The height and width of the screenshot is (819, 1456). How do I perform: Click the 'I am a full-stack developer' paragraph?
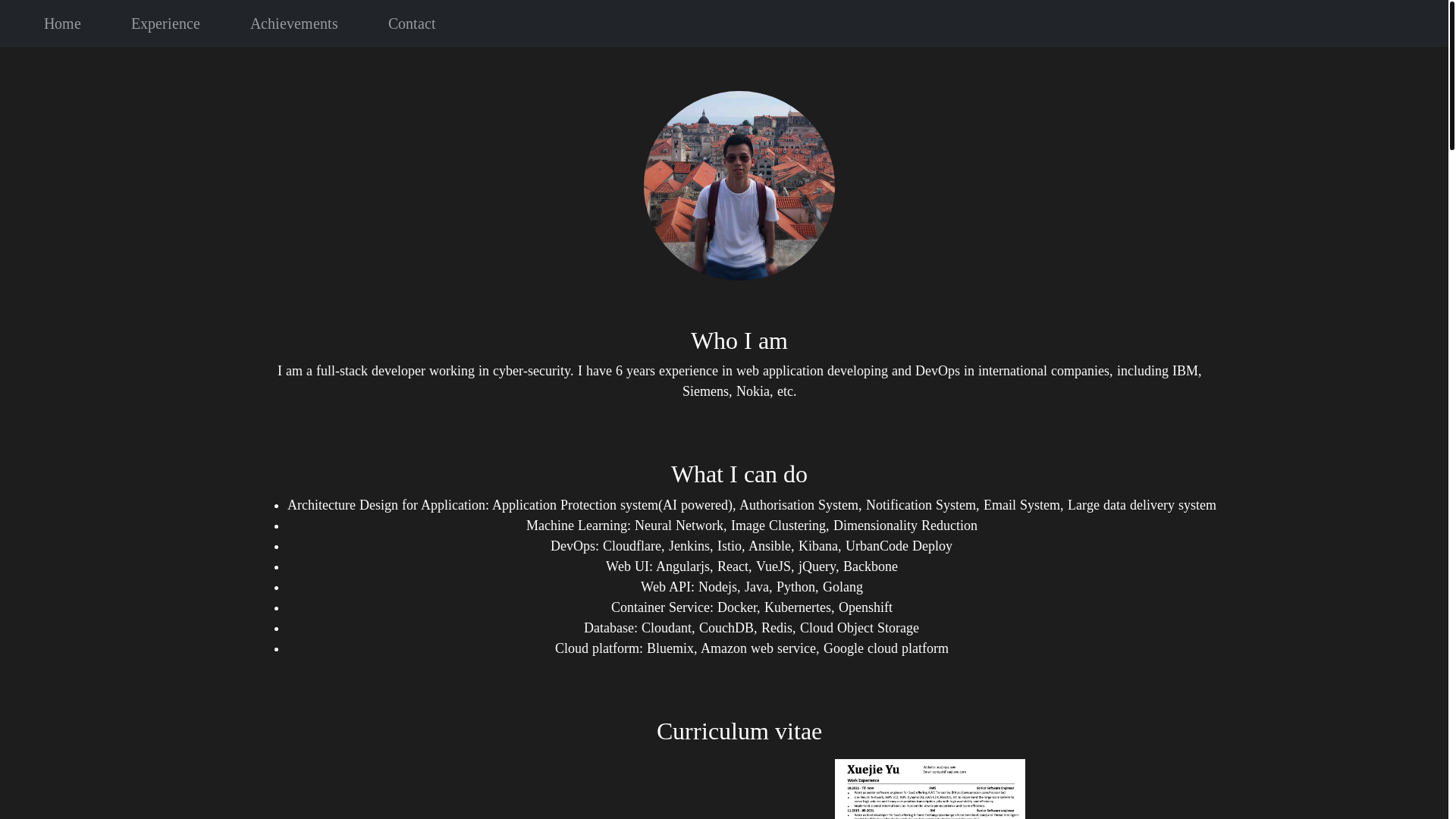point(739,381)
